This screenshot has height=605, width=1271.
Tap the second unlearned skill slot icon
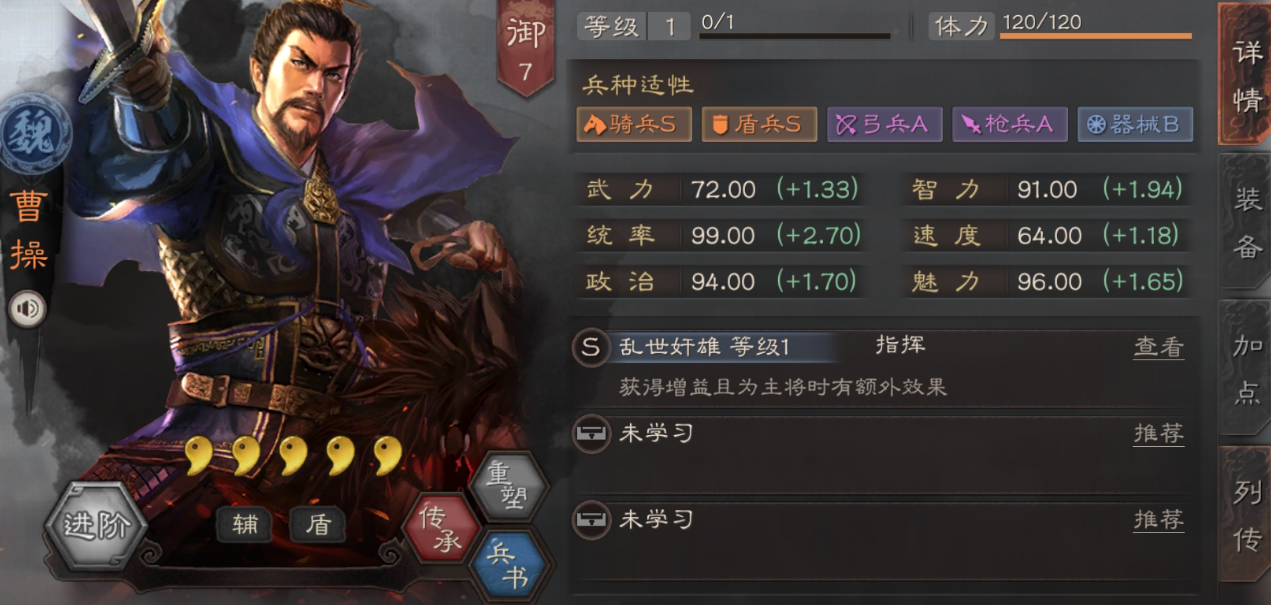591,520
